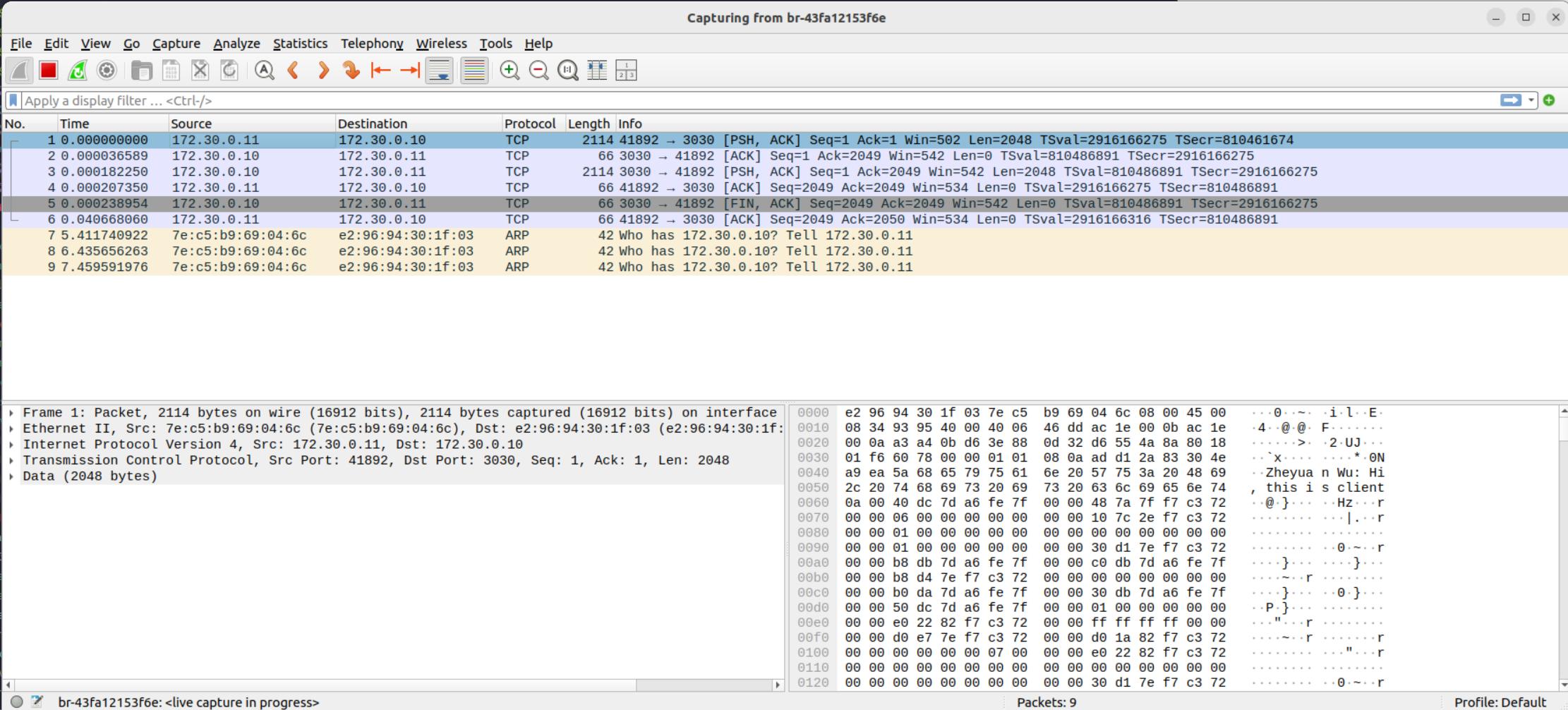
Task: Toggle packet list colorization
Action: click(x=474, y=71)
